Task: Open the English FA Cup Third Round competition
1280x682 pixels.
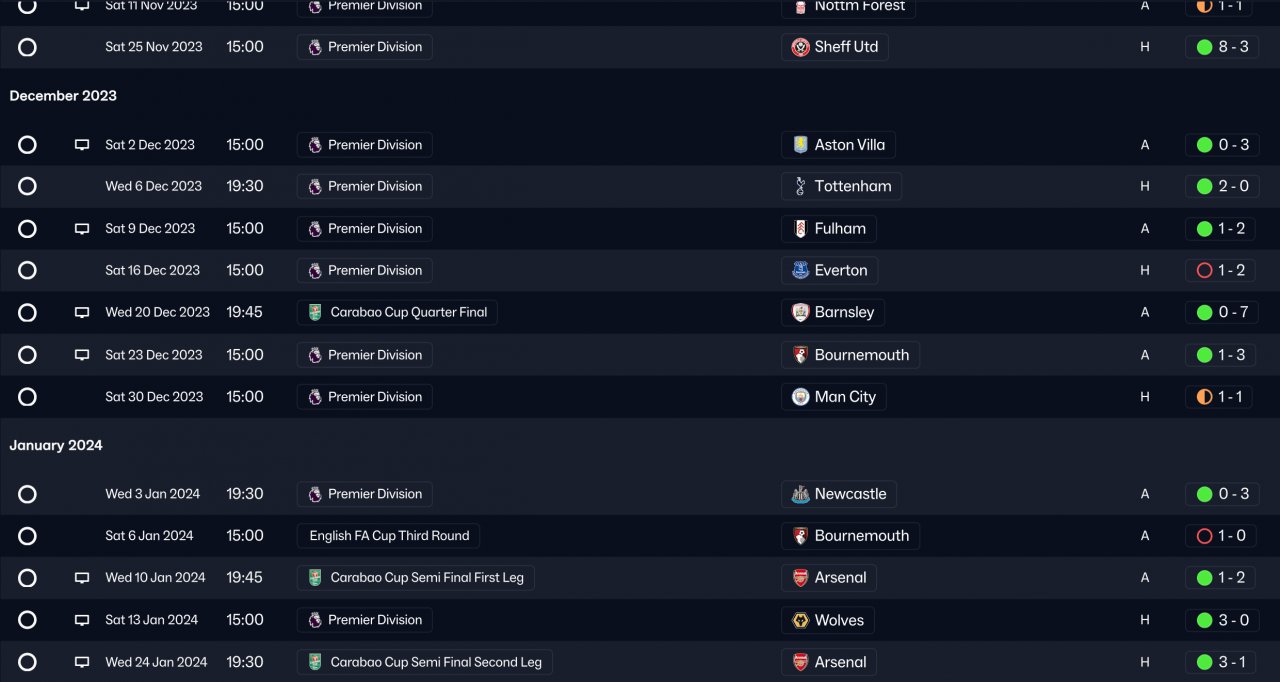Action: [x=389, y=536]
